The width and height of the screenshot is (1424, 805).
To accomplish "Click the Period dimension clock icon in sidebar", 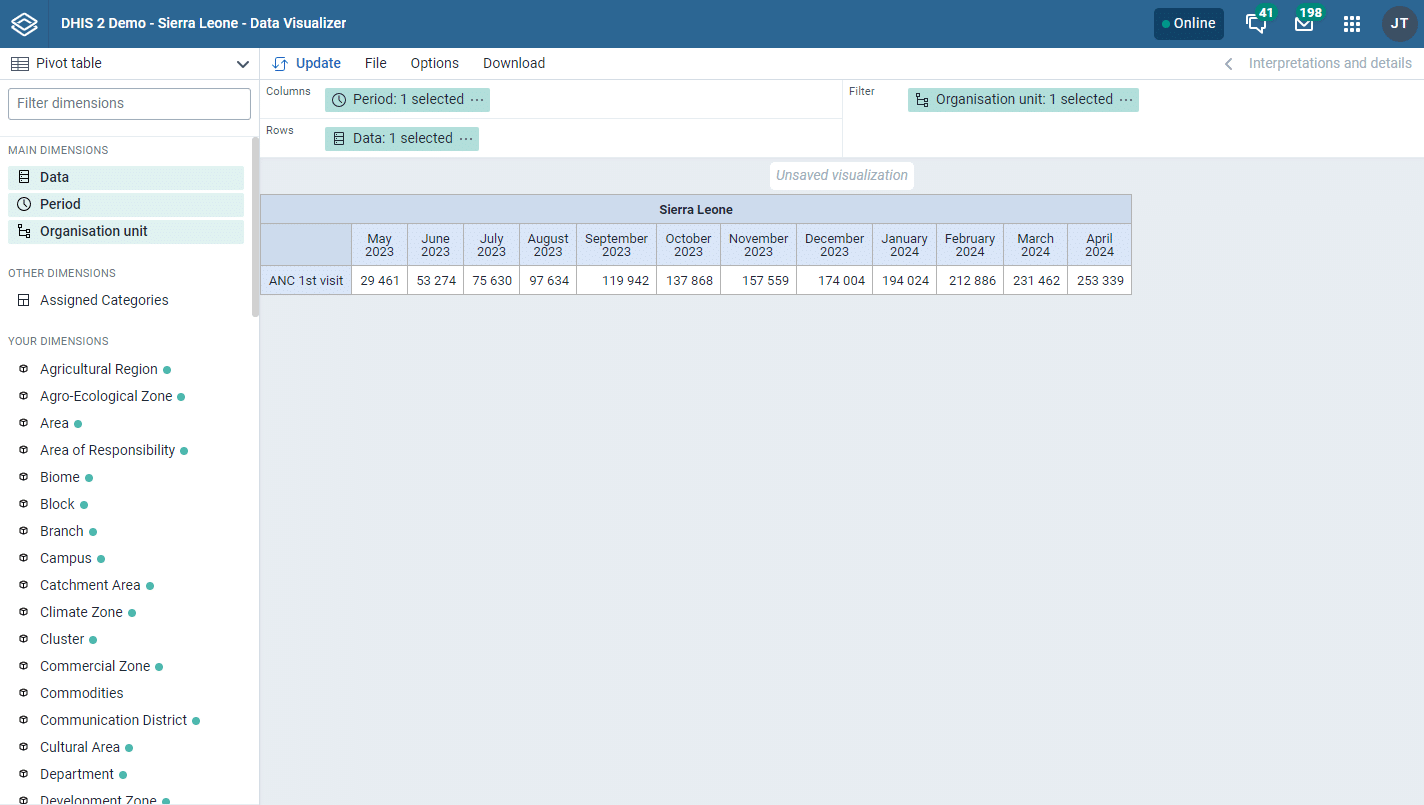I will pos(24,204).
